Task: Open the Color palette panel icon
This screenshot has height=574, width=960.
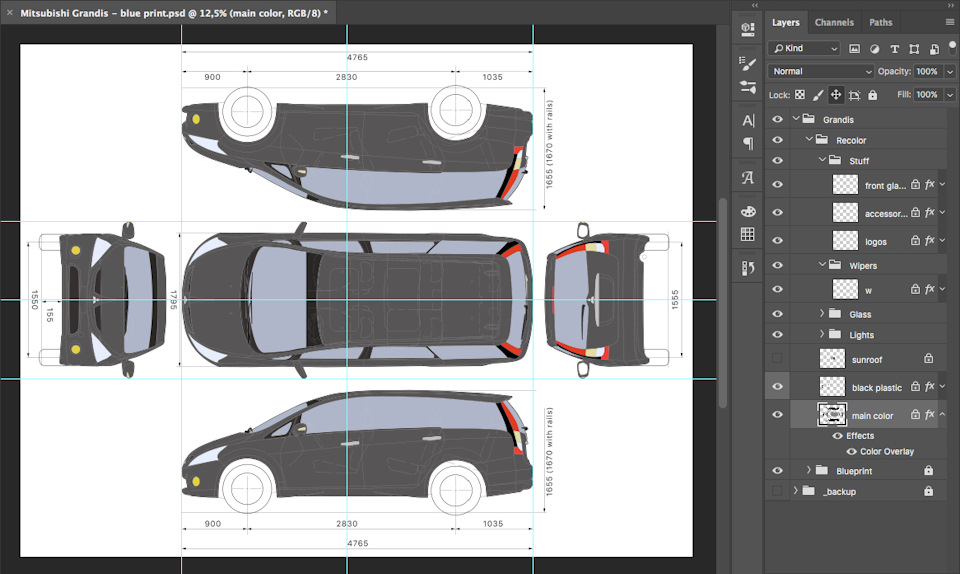Action: click(748, 212)
